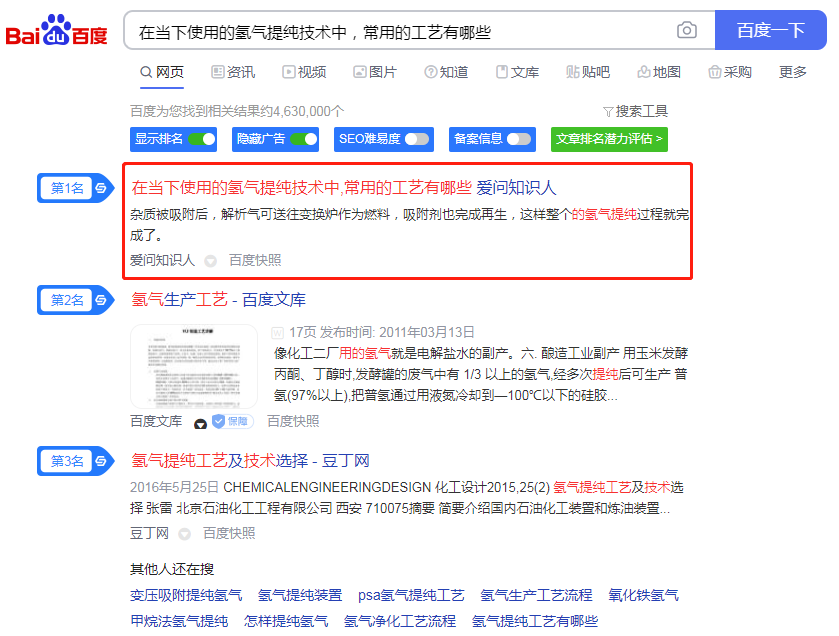Open the 地图 maps search tab
The width and height of the screenshot is (839, 636).
click(x=659, y=72)
